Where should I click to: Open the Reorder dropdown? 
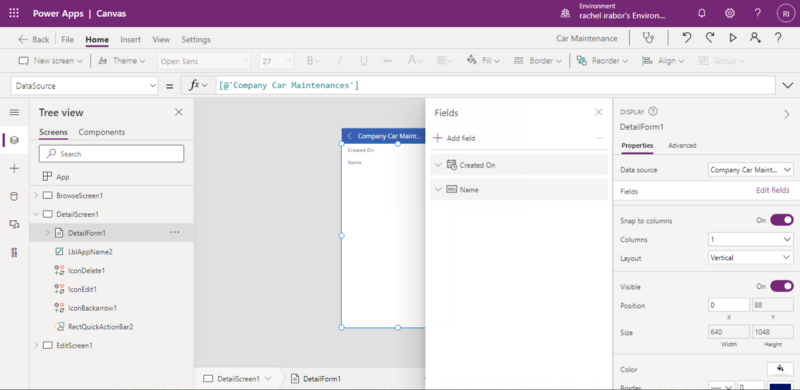602,61
